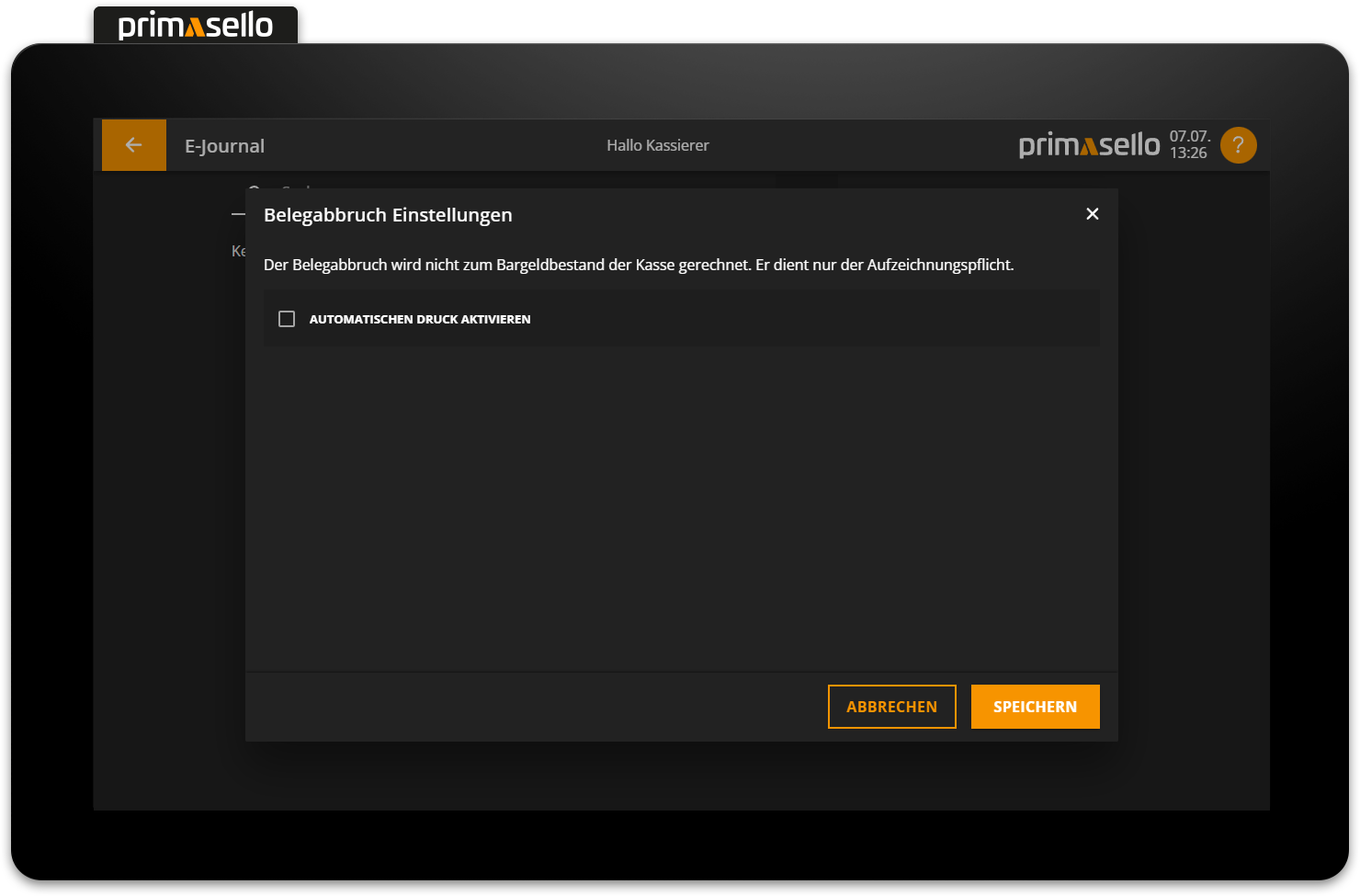Open the help via the question mark icon
1360x896 pixels.
1238,144
